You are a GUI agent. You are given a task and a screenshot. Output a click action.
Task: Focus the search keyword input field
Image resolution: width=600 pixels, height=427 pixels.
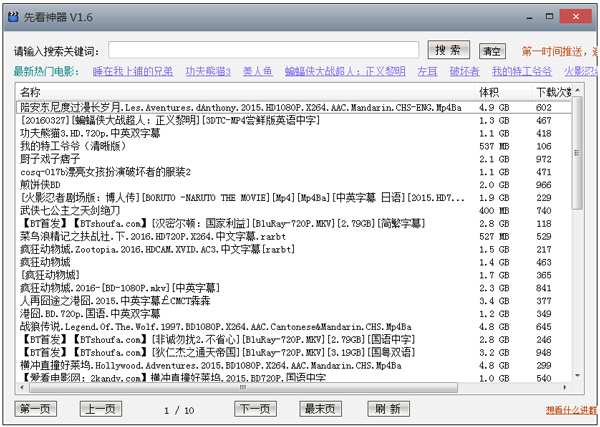pyautogui.click(x=264, y=50)
